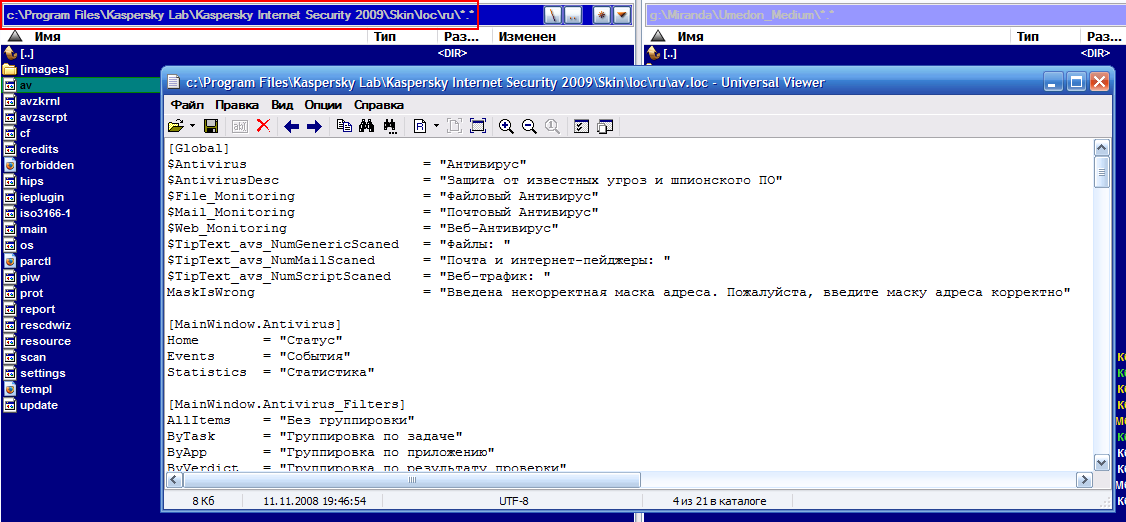Viewport: 1126px width, 522px height.
Task: Open left panel history dropdown arrow
Action: pos(621,15)
